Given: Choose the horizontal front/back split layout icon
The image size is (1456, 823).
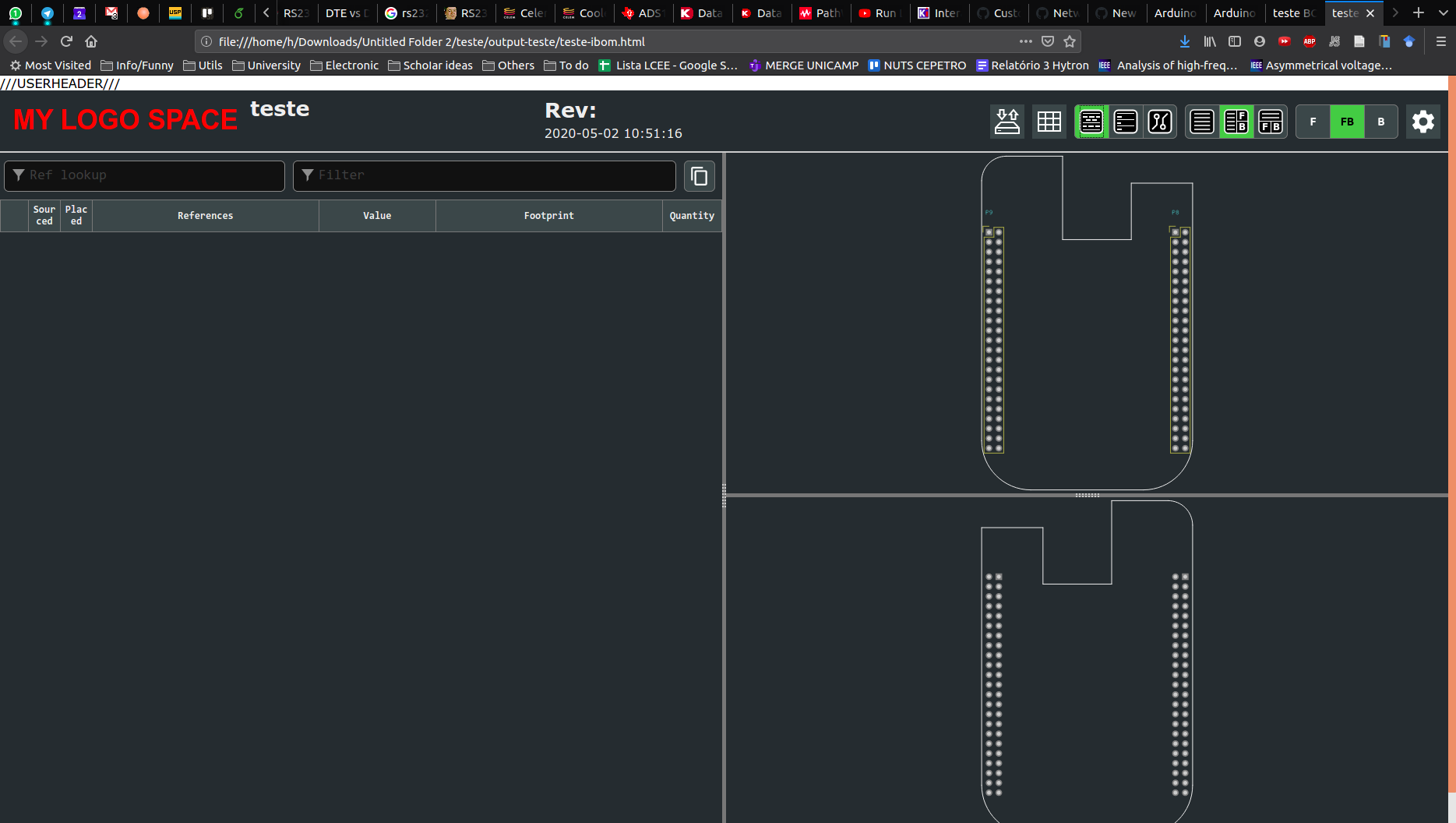Looking at the screenshot, I should 1271,122.
